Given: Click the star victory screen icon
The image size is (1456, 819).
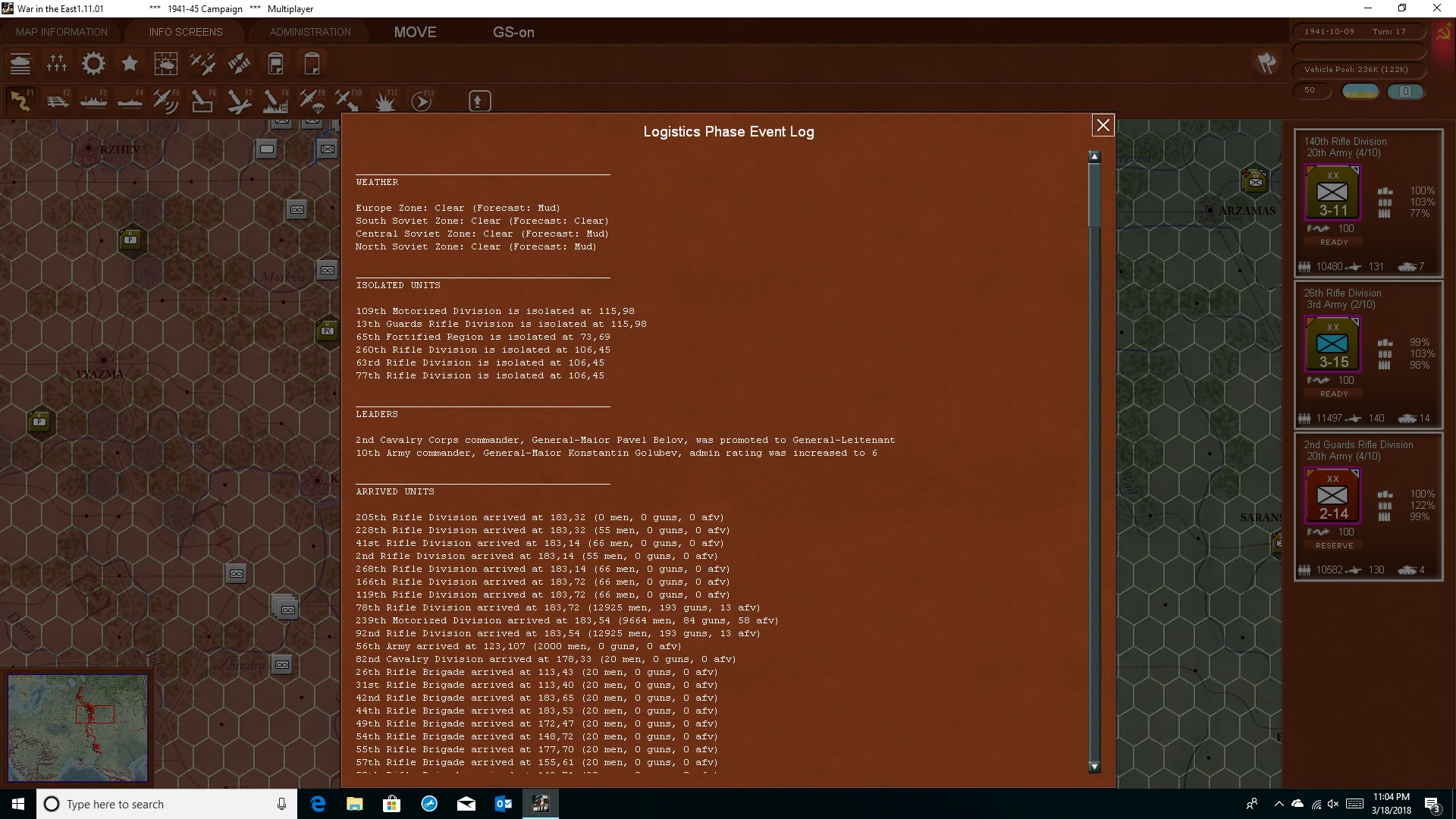Looking at the screenshot, I should (130, 64).
